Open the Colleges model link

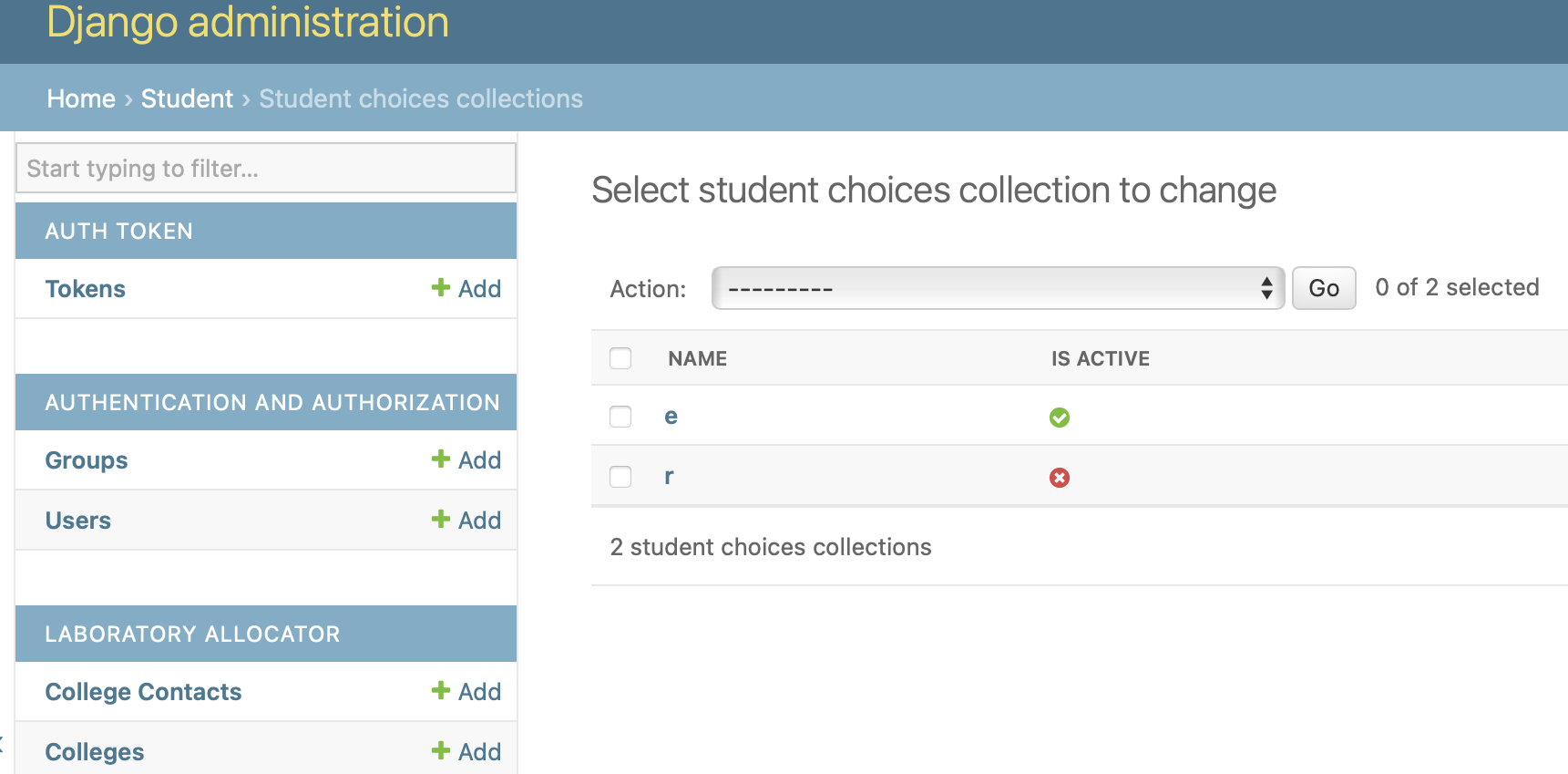click(95, 752)
